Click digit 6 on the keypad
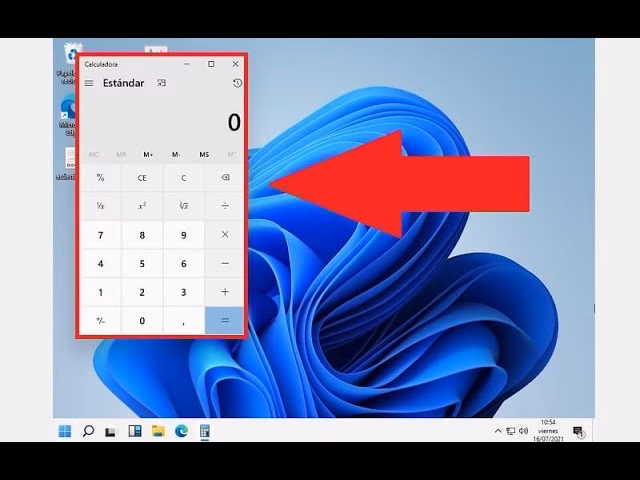 click(x=184, y=264)
